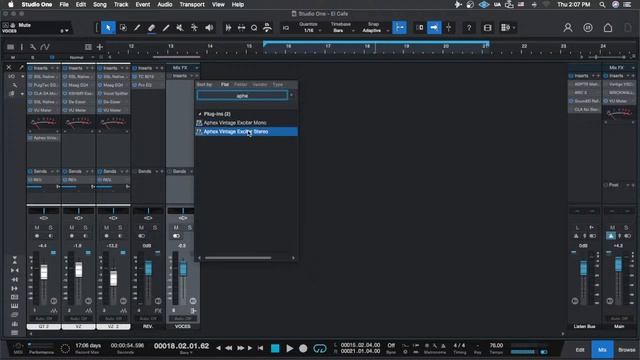The image size is (640, 360).
Task: Open Mix FX dropdown on VOCES channel
Action: click(197, 68)
